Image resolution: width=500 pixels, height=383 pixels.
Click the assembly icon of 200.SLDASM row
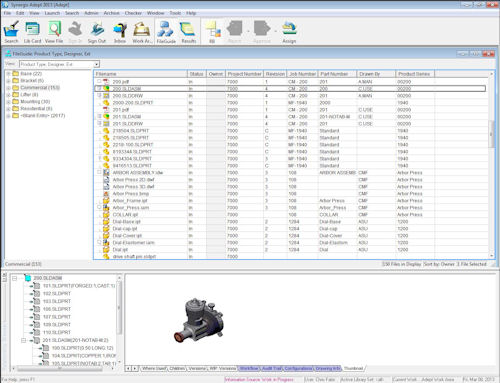(x=106, y=89)
